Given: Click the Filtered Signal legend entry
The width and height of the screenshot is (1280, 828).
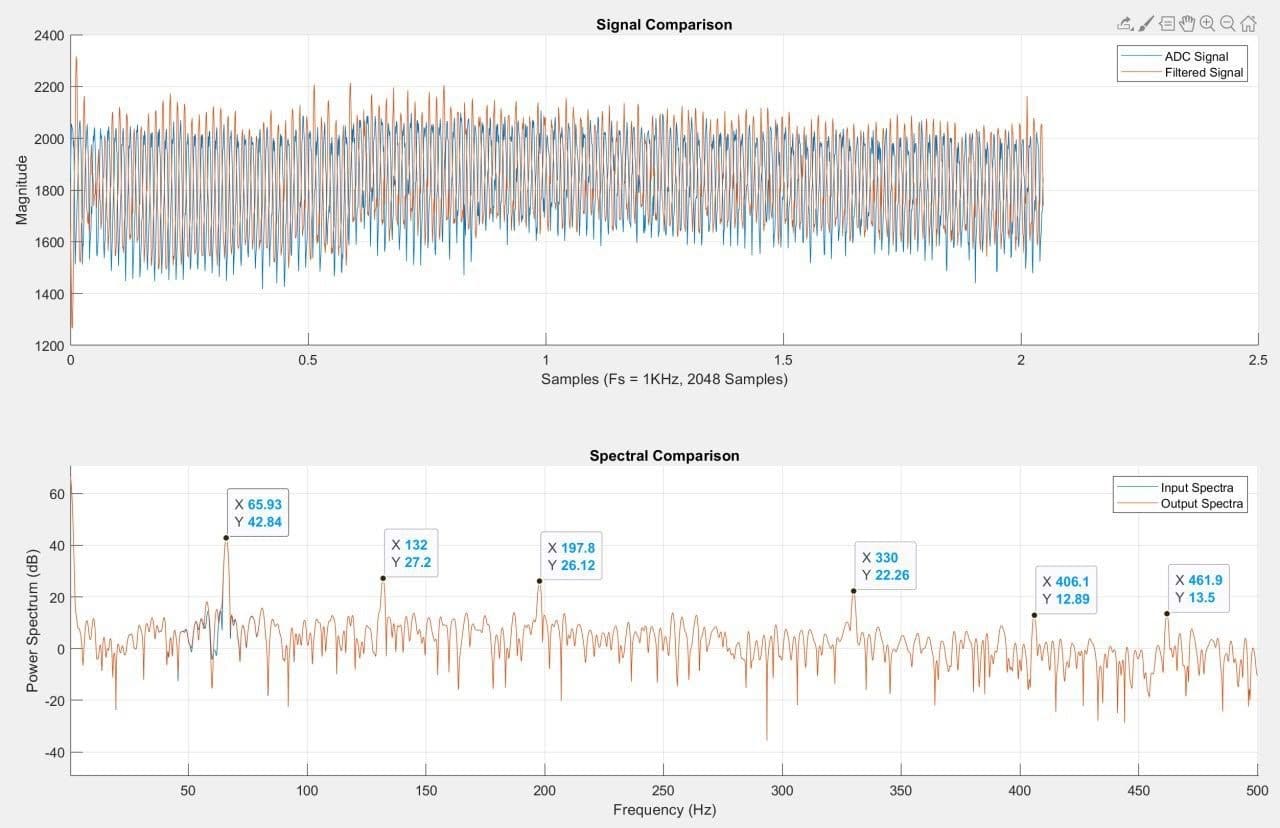Looking at the screenshot, I should pos(1203,73).
